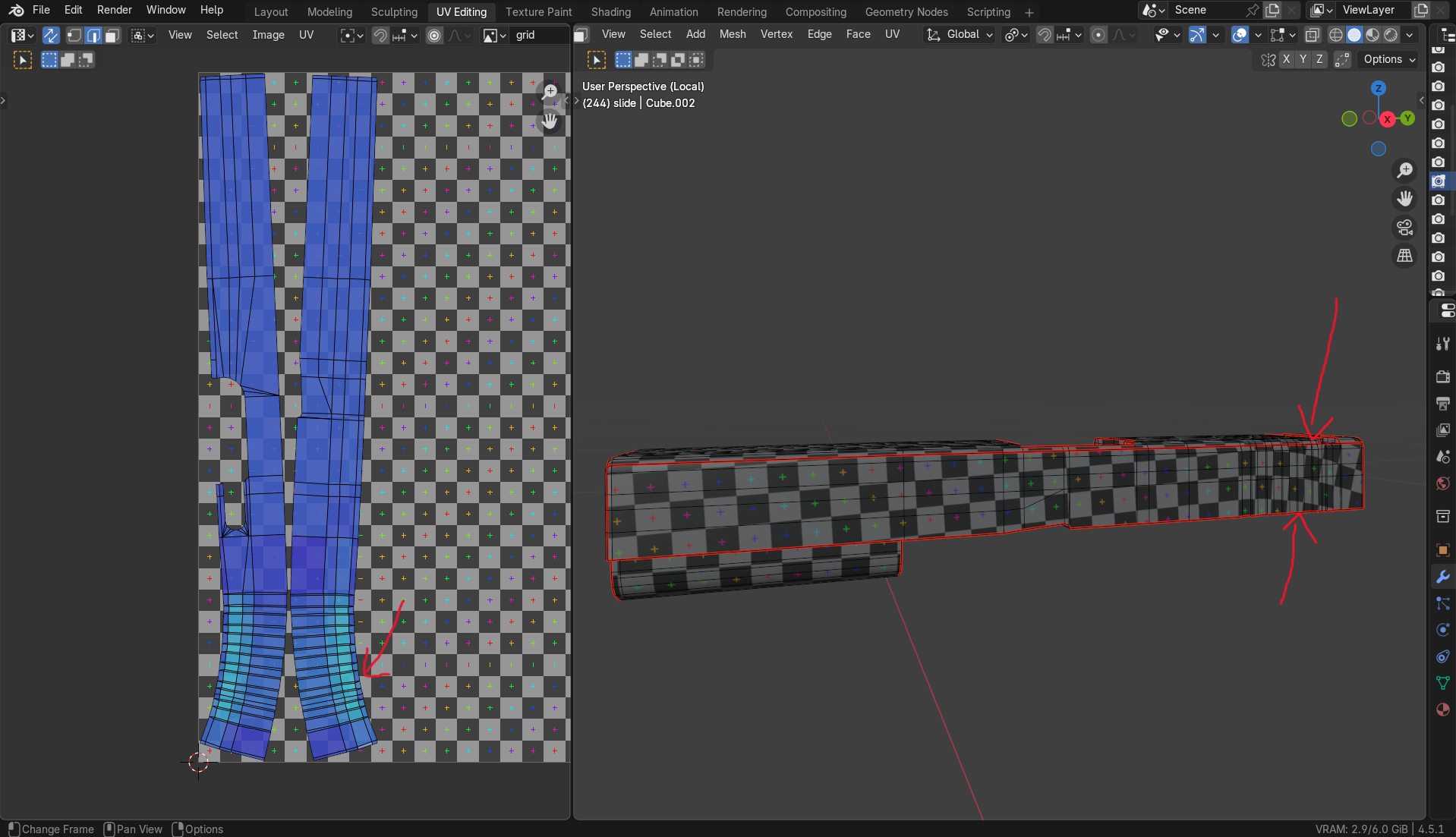Click zoom magnifier gizmo in 3D viewport
Screen dimensions: 1456x837
[1405, 170]
